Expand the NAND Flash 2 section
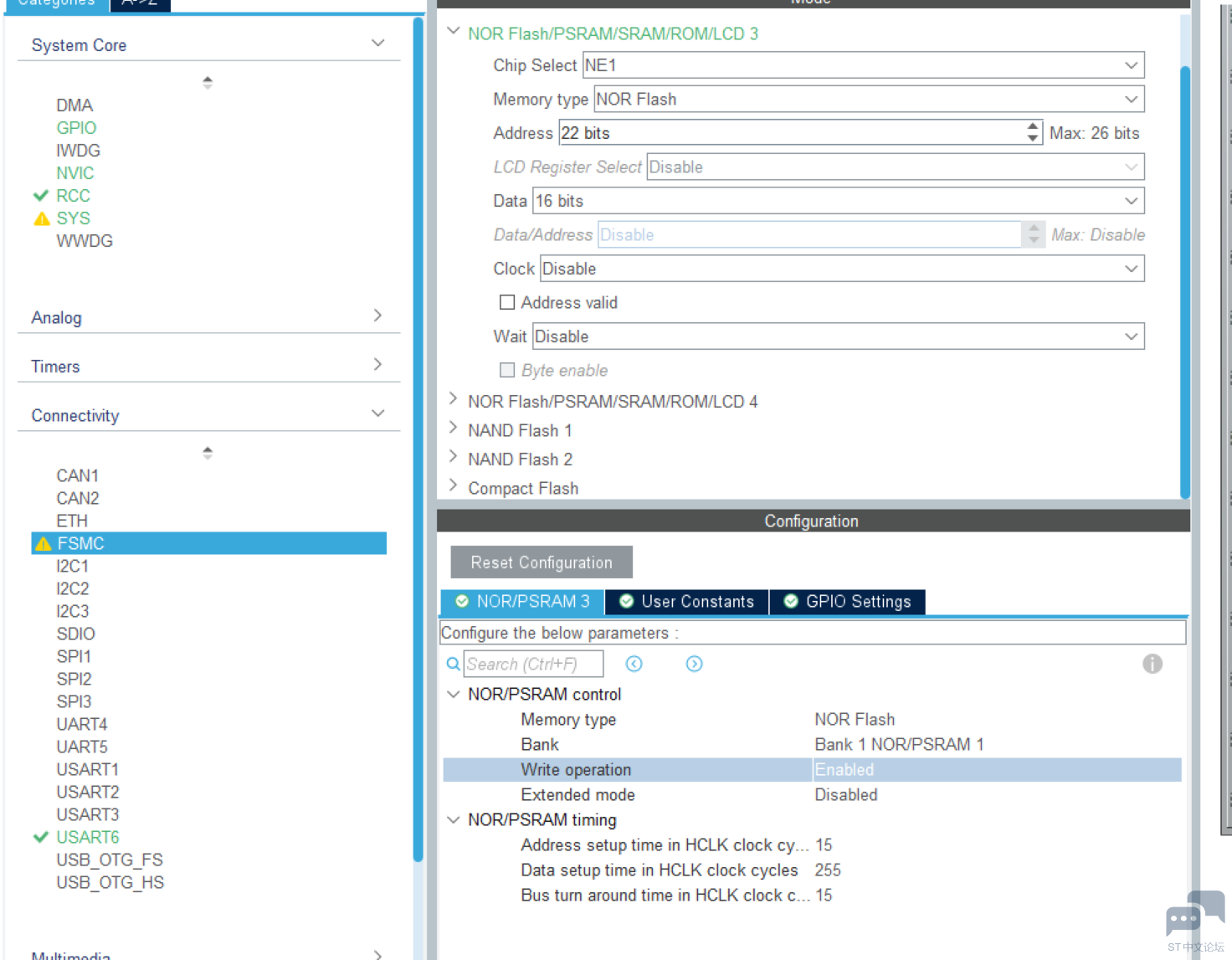1232x960 pixels. 453,456
